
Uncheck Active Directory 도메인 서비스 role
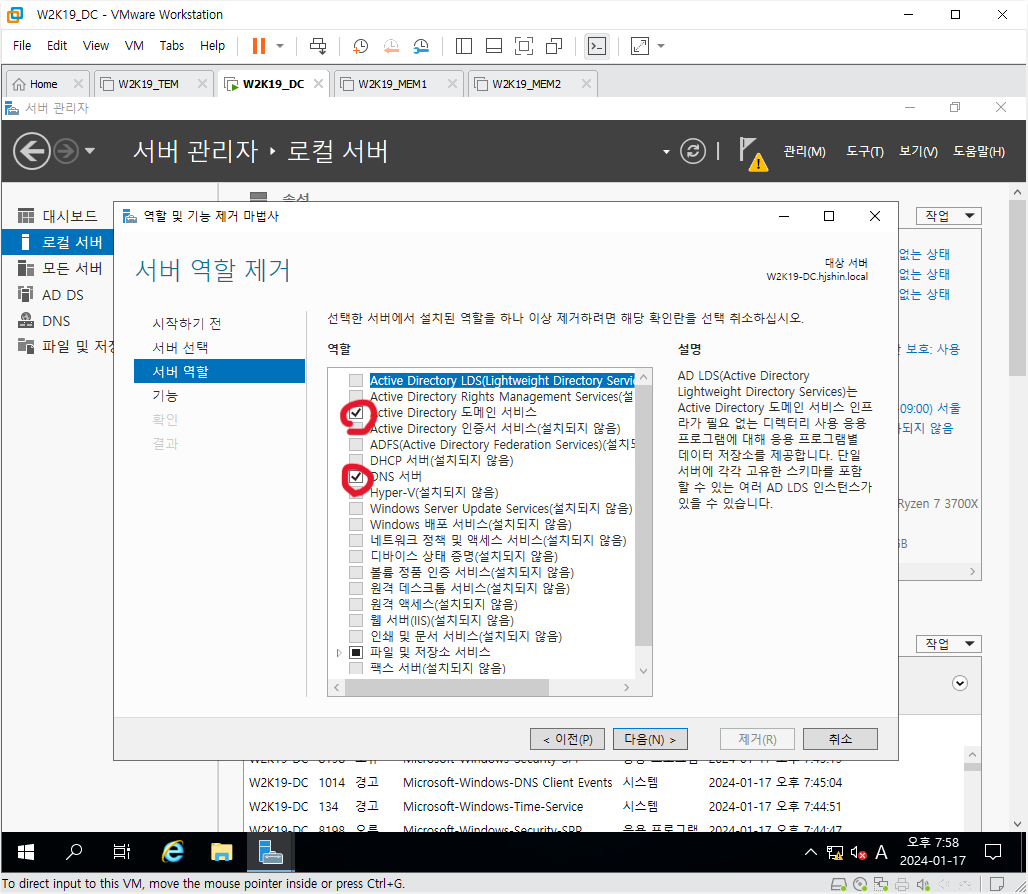tap(356, 413)
